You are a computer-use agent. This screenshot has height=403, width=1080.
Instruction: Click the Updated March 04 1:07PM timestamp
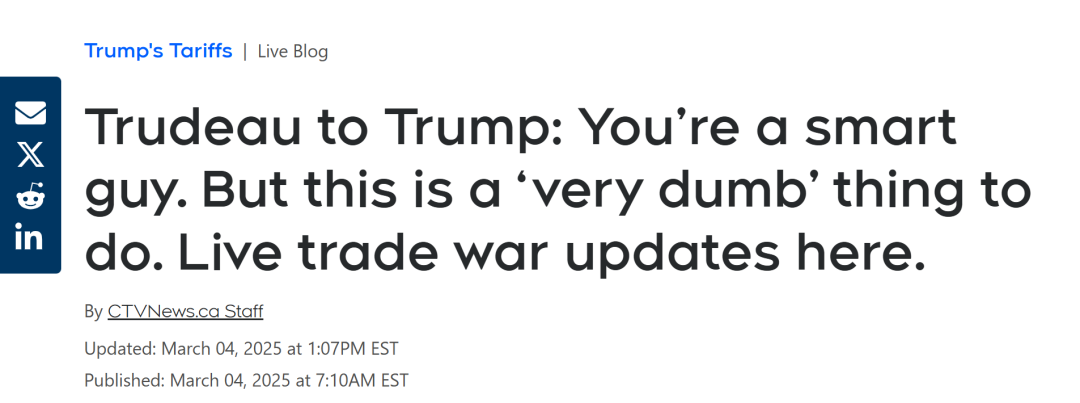click(241, 348)
